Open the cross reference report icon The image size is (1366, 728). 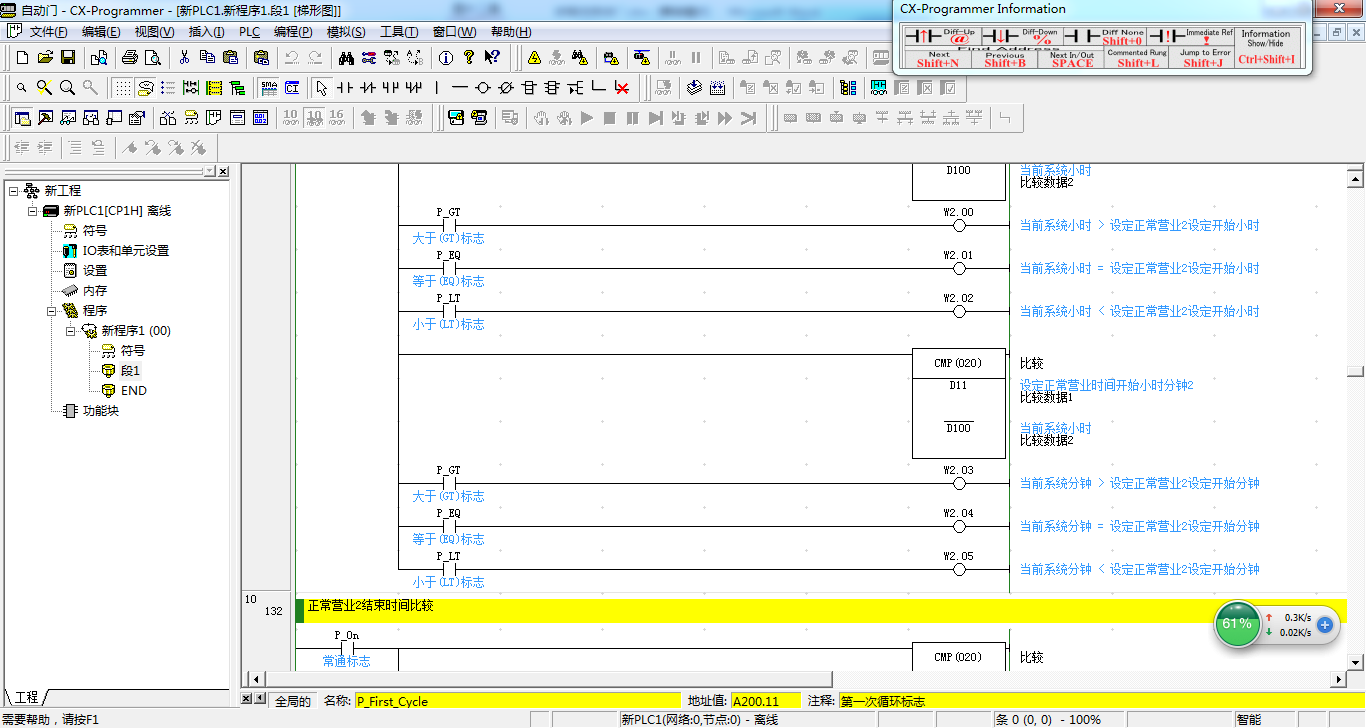[x=168, y=118]
